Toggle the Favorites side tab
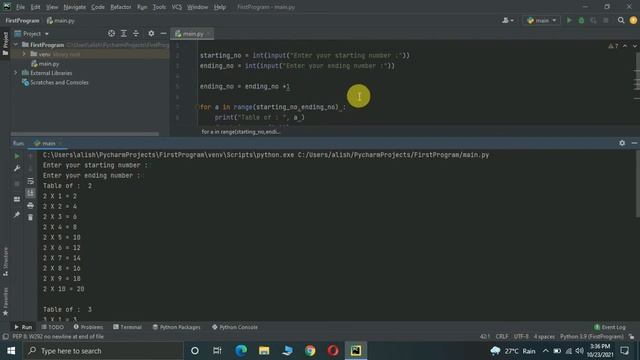The width and height of the screenshot is (640, 360). (x=5, y=301)
